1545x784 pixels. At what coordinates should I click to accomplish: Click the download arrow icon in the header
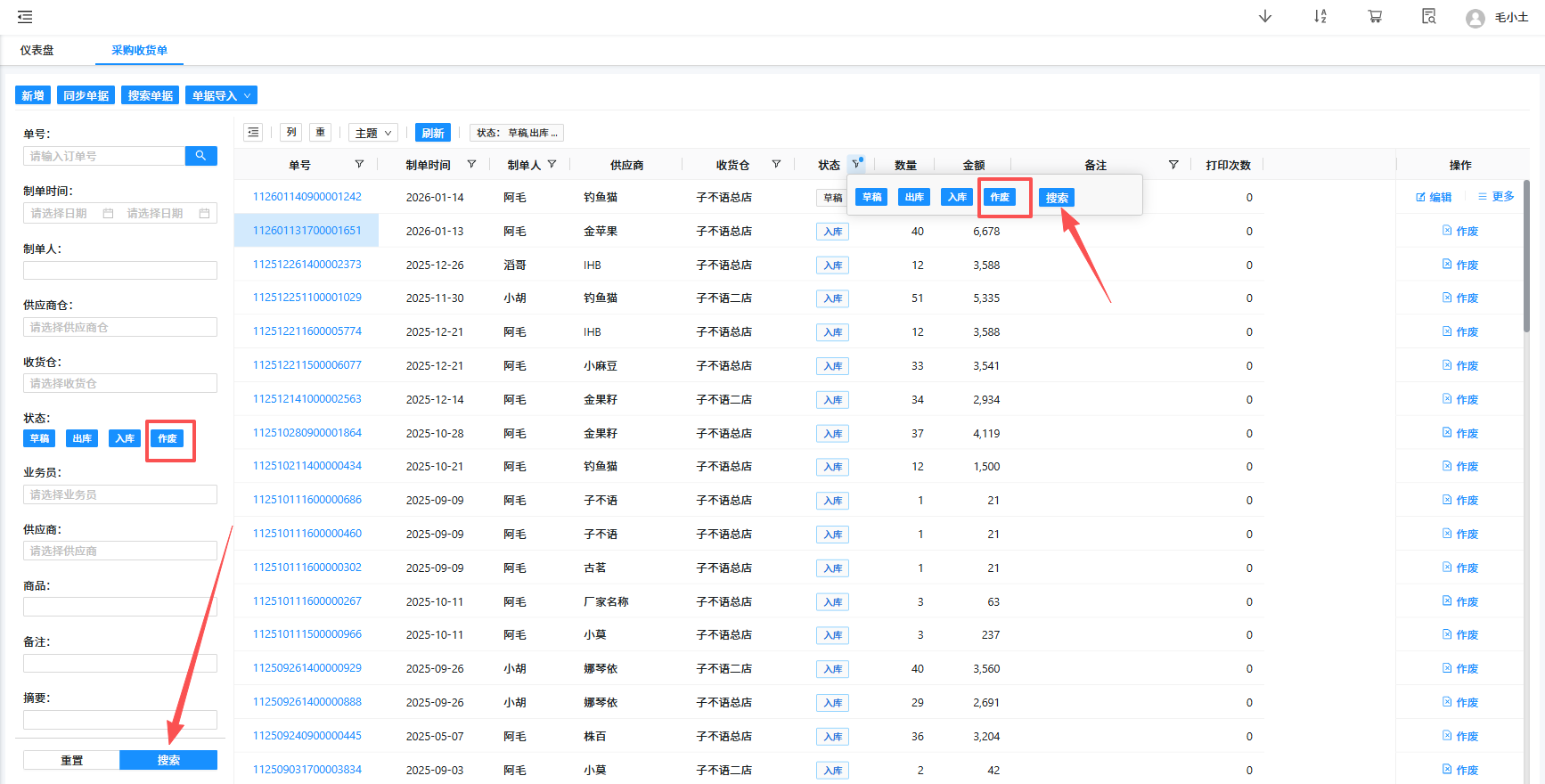click(1264, 17)
